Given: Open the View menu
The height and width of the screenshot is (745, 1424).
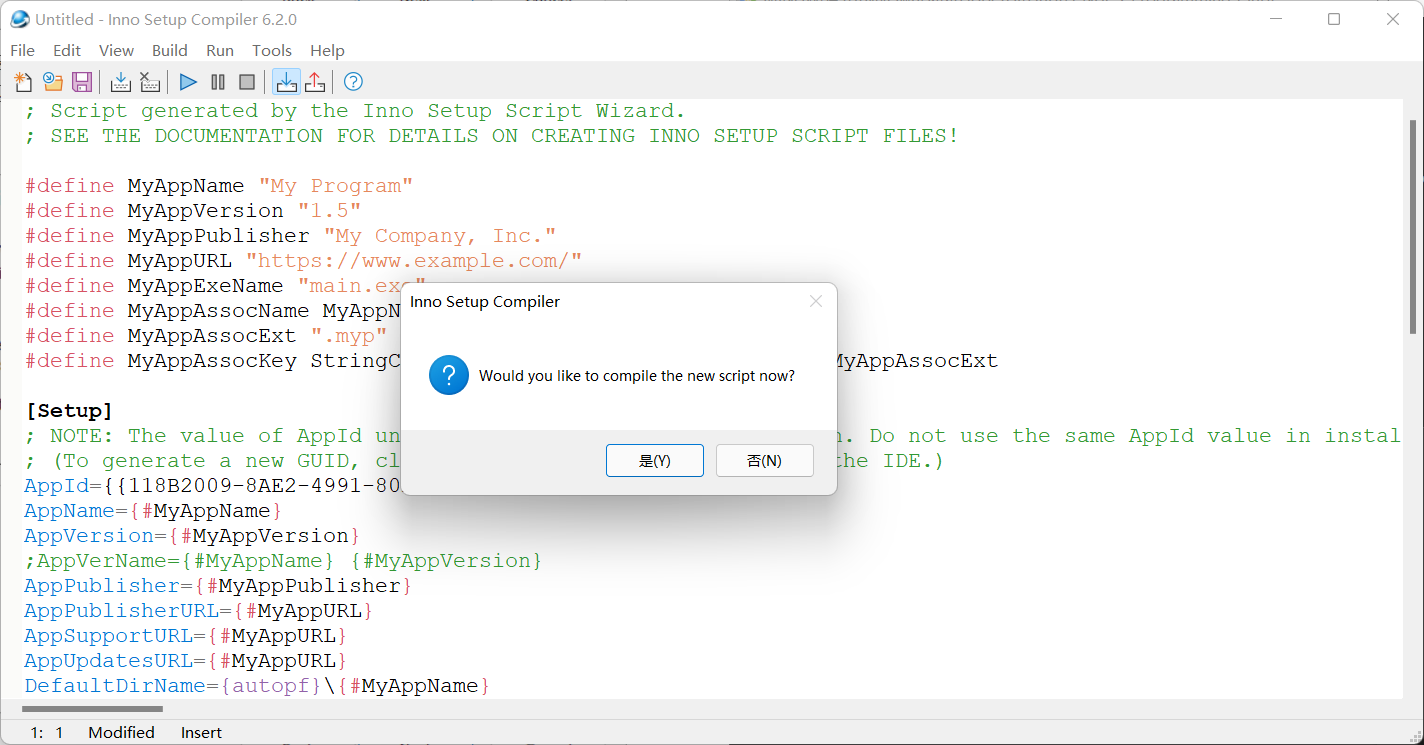Looking at the screenshot, I should (x=116, y=50).
